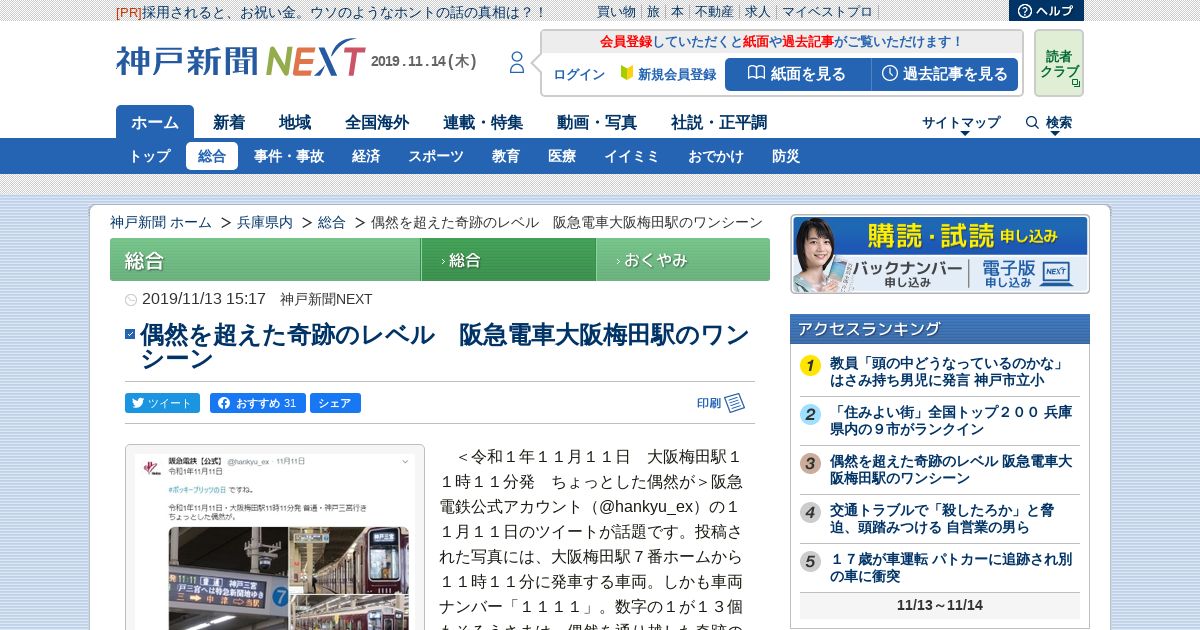Click the 本 top link

(x=677, y=11)
